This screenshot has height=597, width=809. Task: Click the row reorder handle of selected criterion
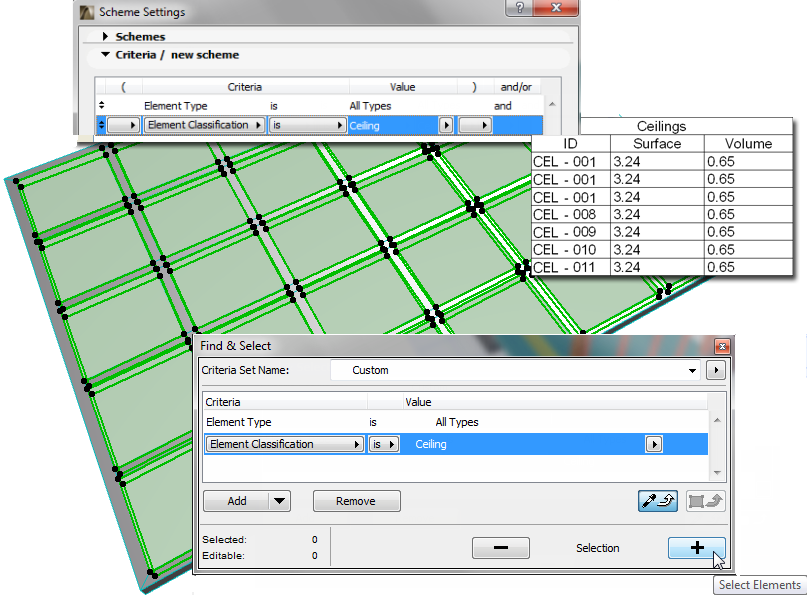101,125
